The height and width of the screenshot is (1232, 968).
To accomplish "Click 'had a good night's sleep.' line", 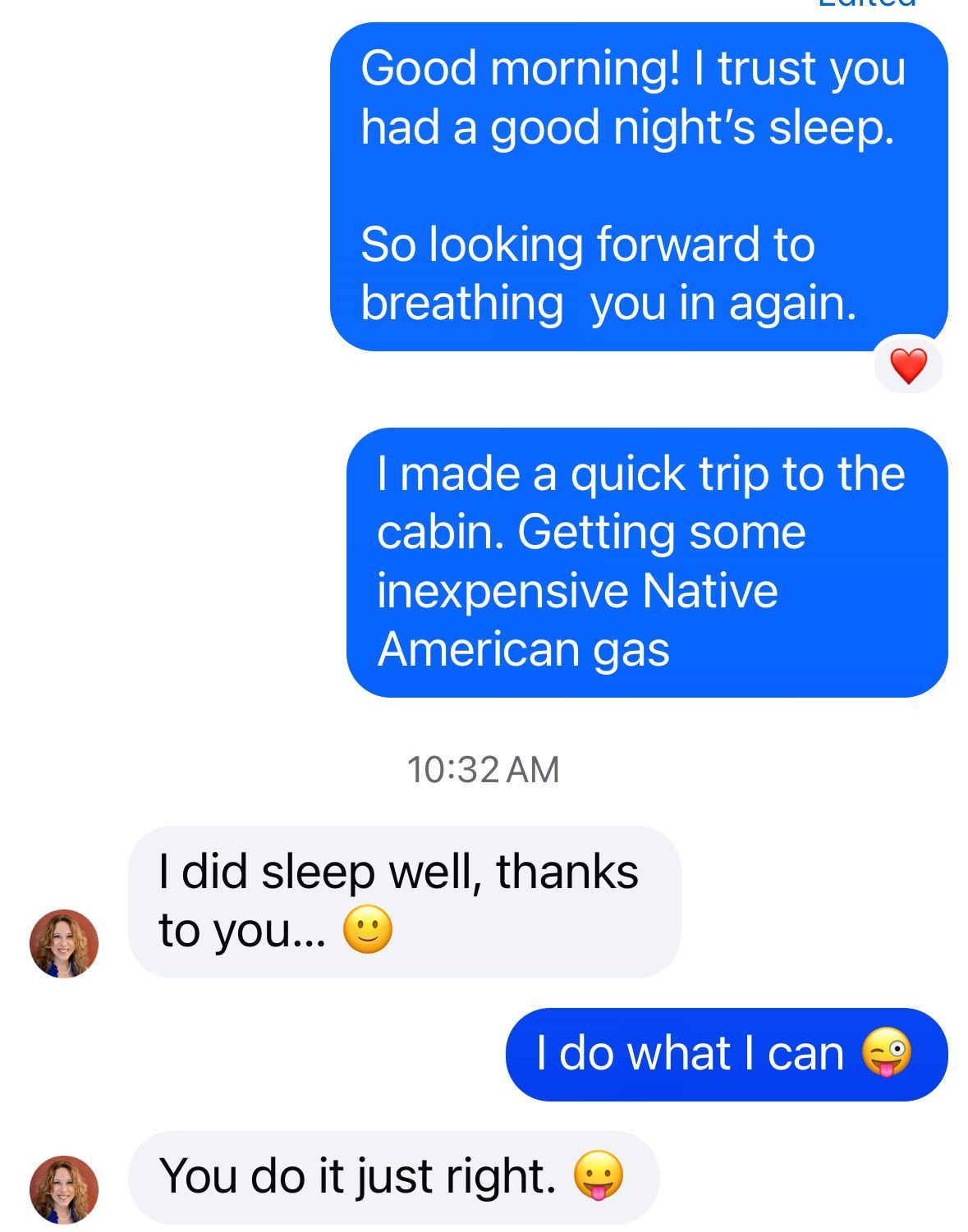I will click(x=627, y=127).
